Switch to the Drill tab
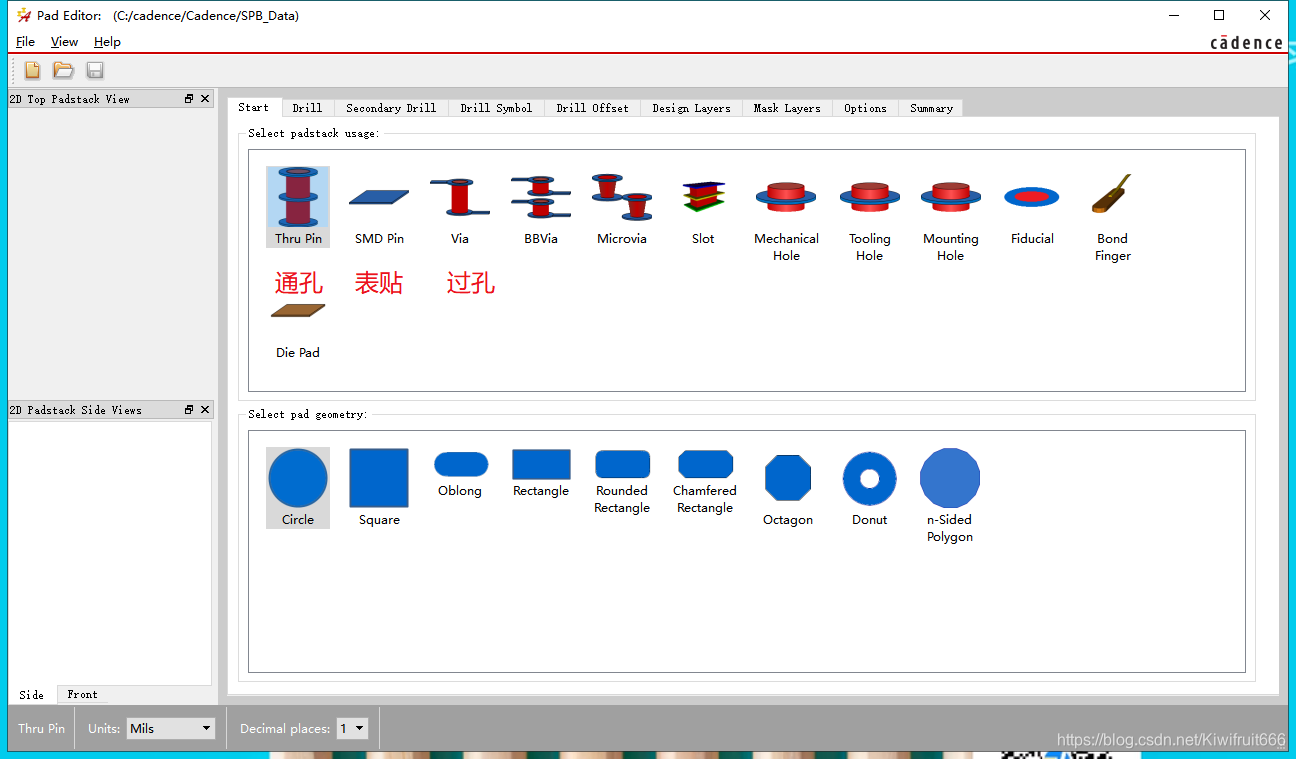 point(307,108)
